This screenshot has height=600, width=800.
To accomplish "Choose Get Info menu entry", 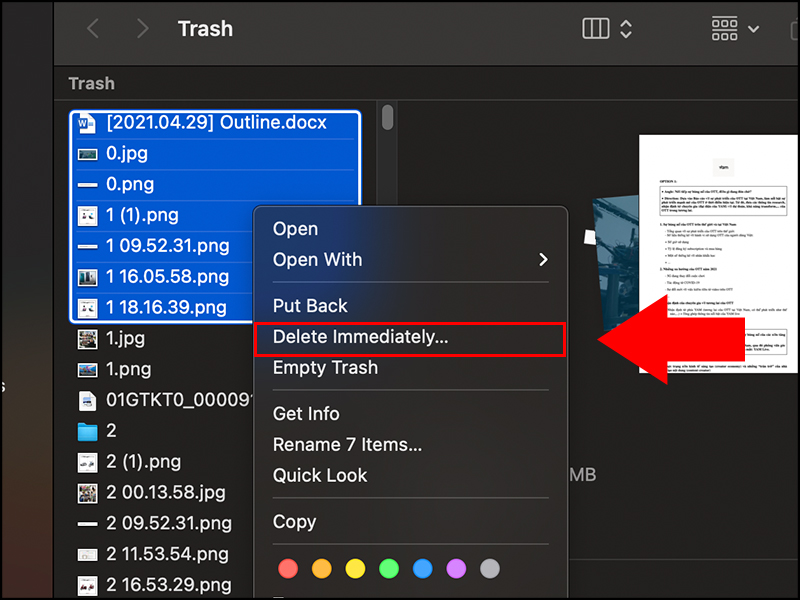I will (306, 414).
